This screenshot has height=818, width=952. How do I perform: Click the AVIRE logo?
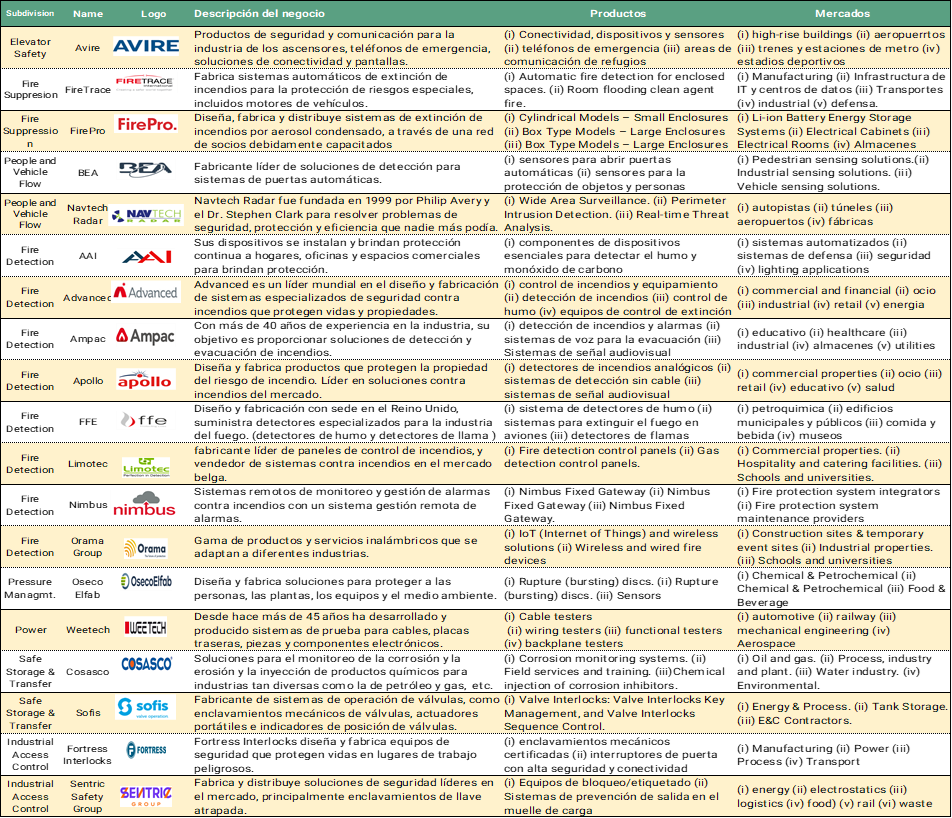146,46
